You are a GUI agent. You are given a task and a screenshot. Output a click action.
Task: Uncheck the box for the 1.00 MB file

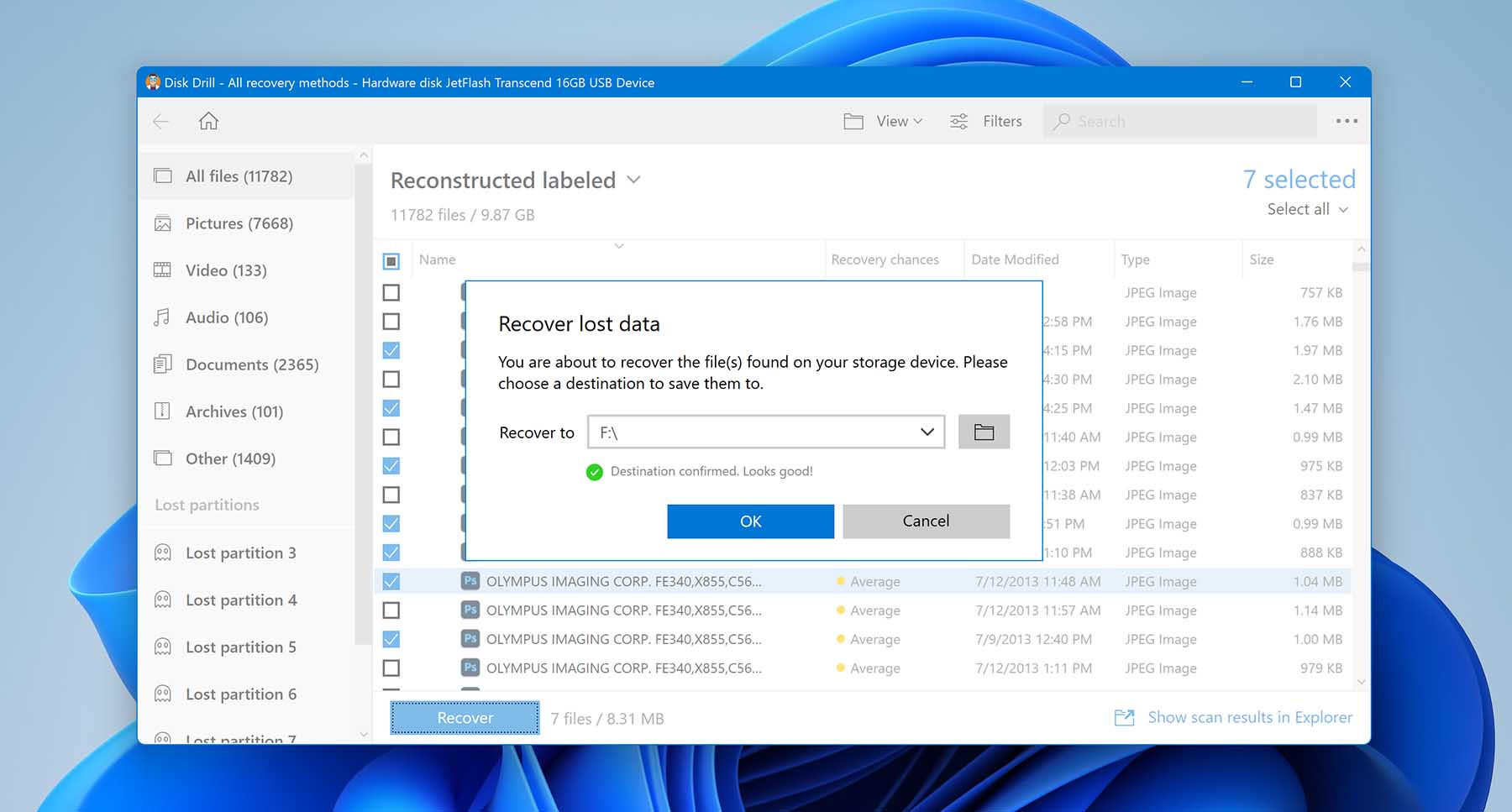391,639
